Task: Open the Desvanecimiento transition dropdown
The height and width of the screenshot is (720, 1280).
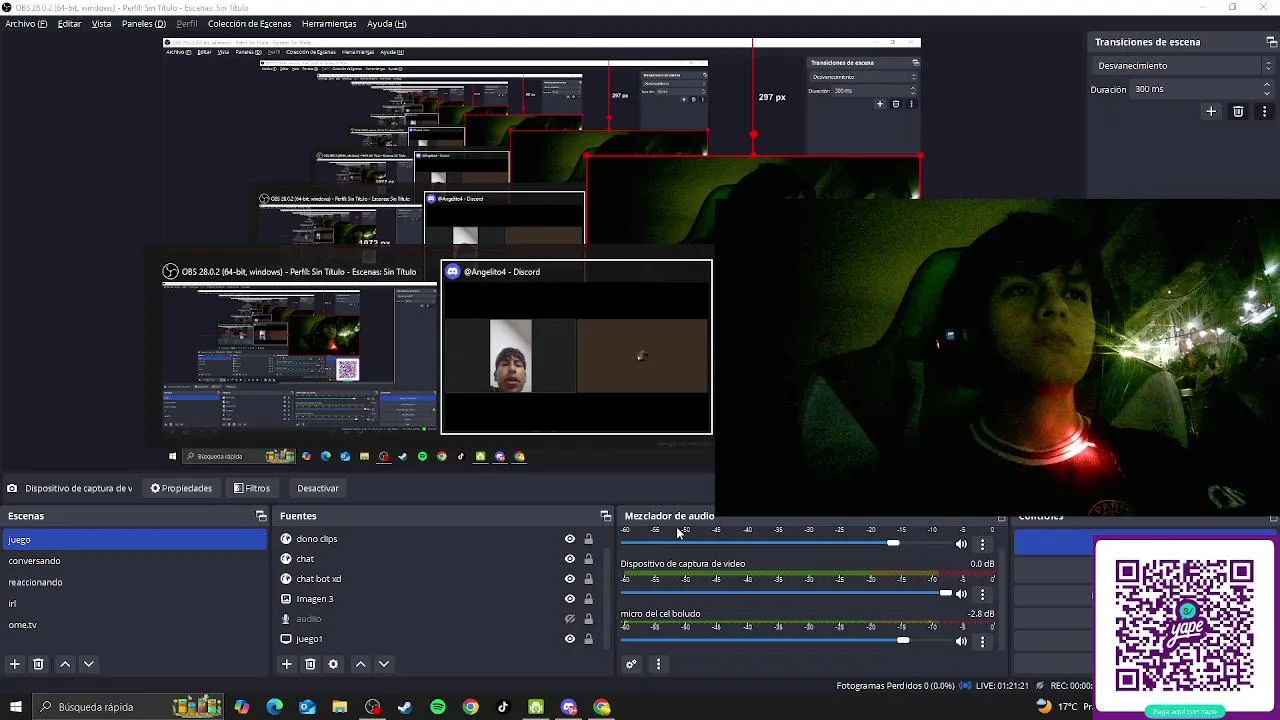Action: [1183, 66]
